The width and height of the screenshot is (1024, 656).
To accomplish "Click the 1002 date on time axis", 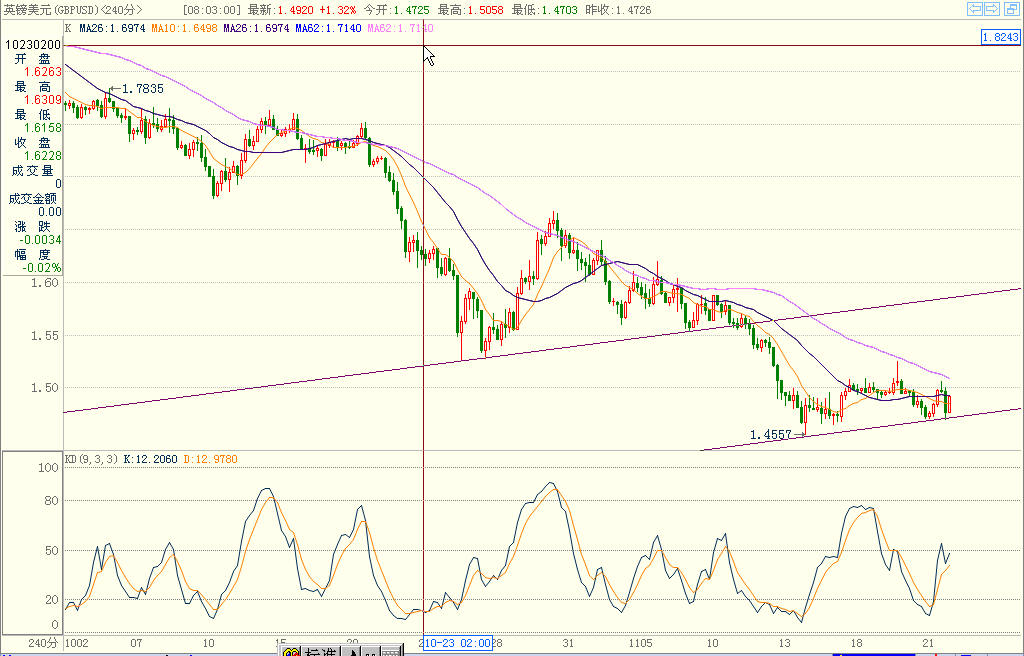I will [x=77, y=643].
